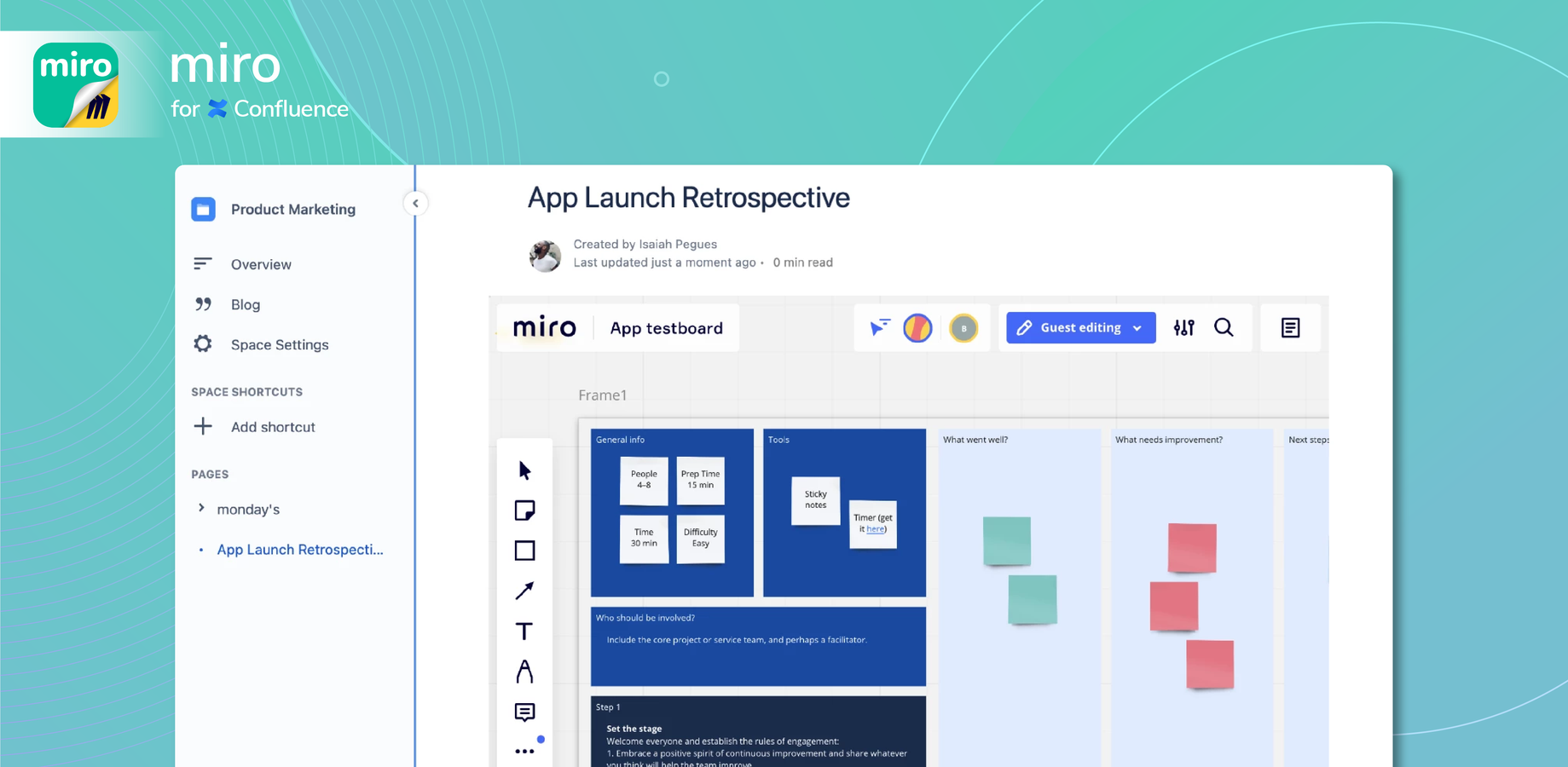Screen dimensions: 1568x767
Task: Click the App Launch Retrospective page title
Action: (x=689, y=198)
